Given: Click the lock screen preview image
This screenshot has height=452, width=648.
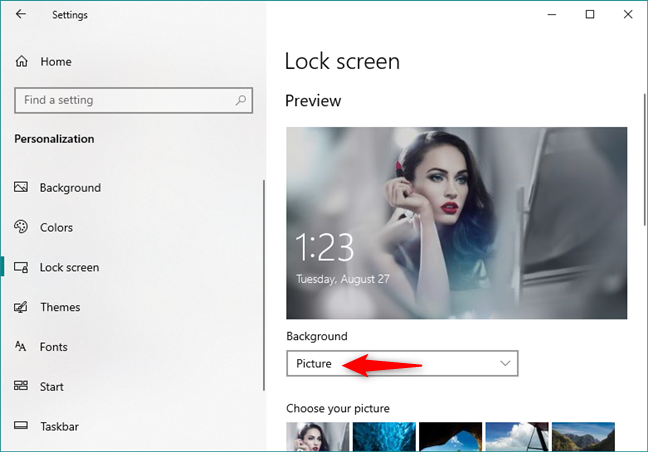Looking at the screenshot, I should coord(457,220).
